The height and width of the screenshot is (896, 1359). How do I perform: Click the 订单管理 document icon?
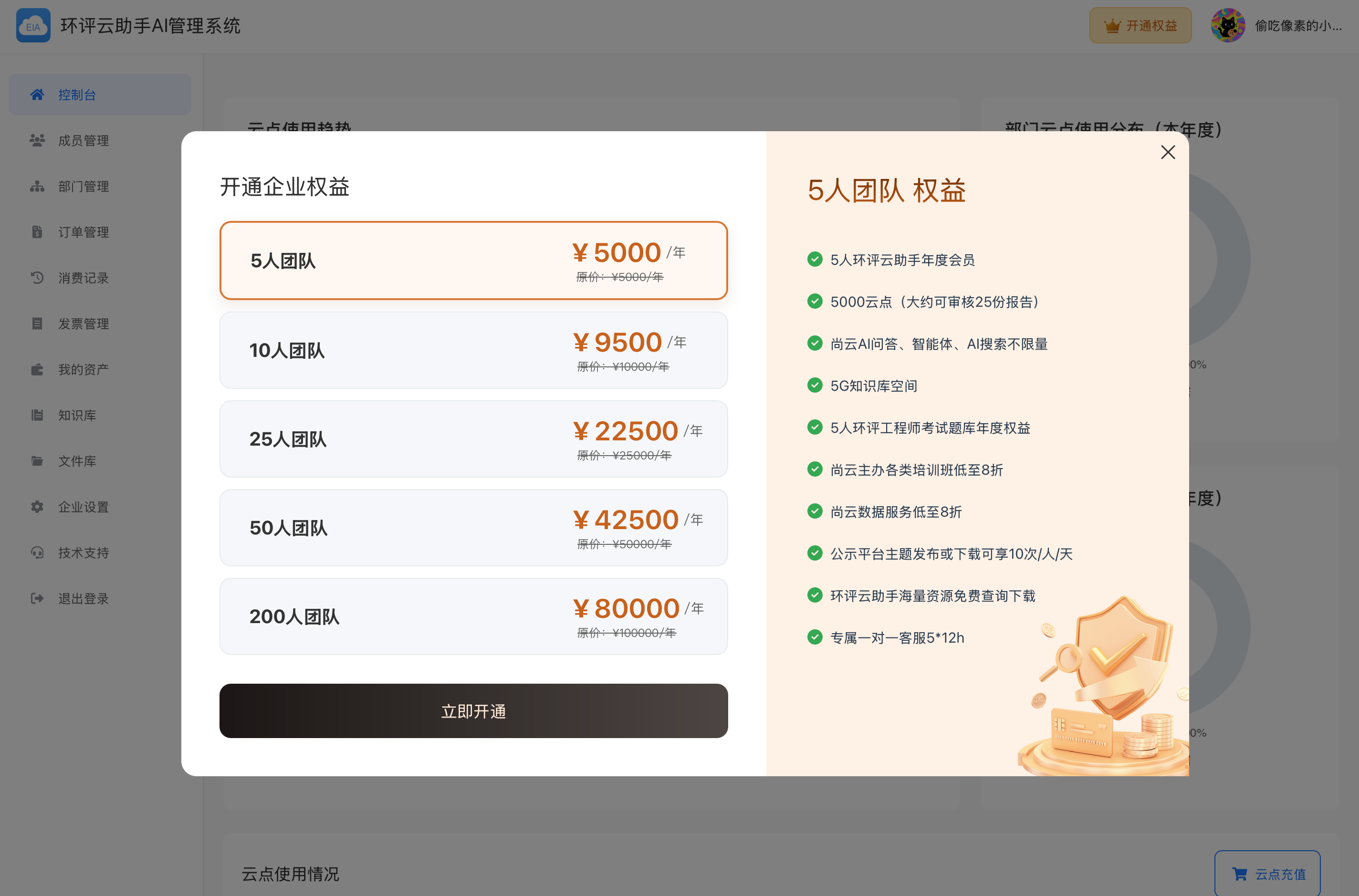[x=37, y=232]
